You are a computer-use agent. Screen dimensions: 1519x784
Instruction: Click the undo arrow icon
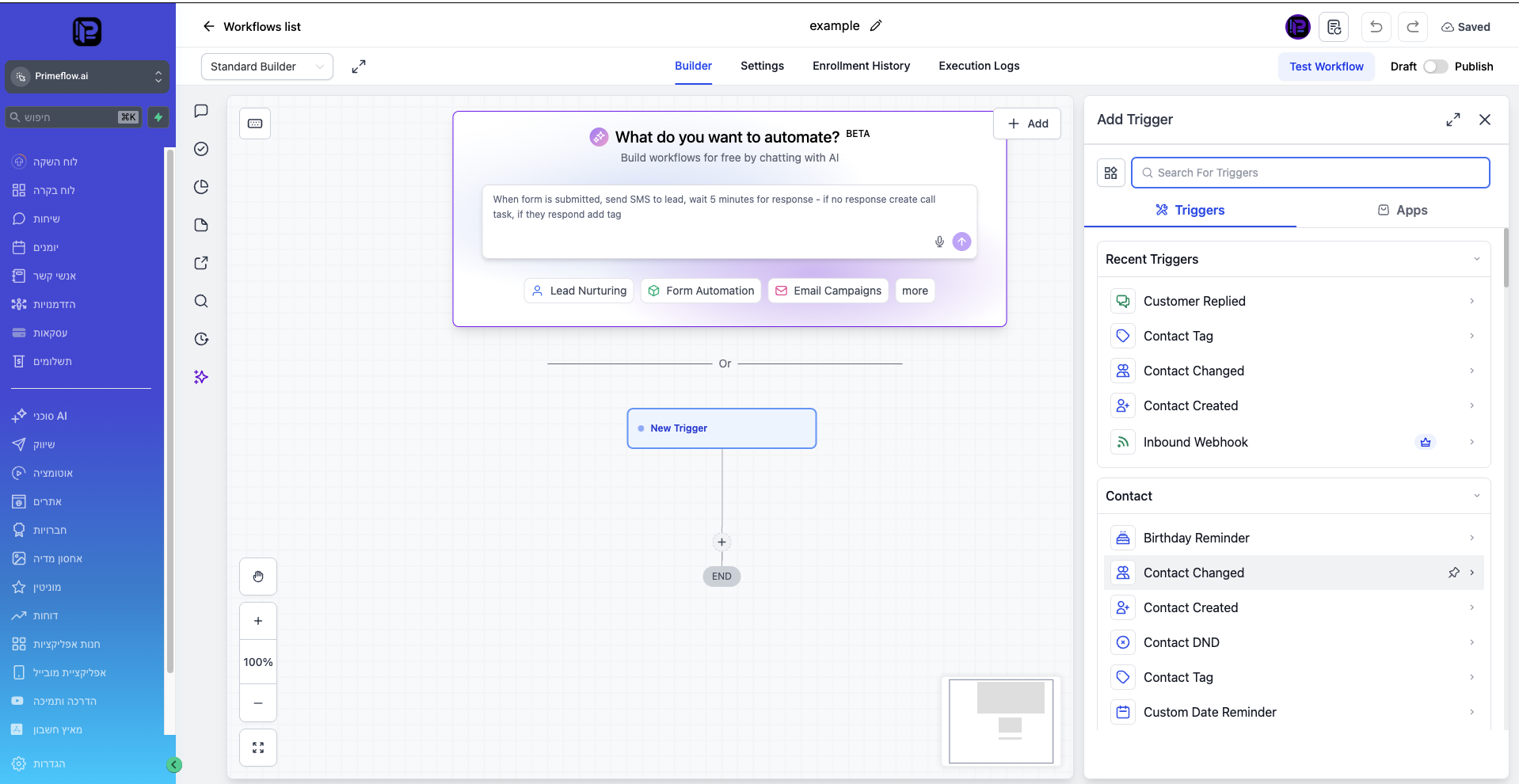(x=1376, y=27)
